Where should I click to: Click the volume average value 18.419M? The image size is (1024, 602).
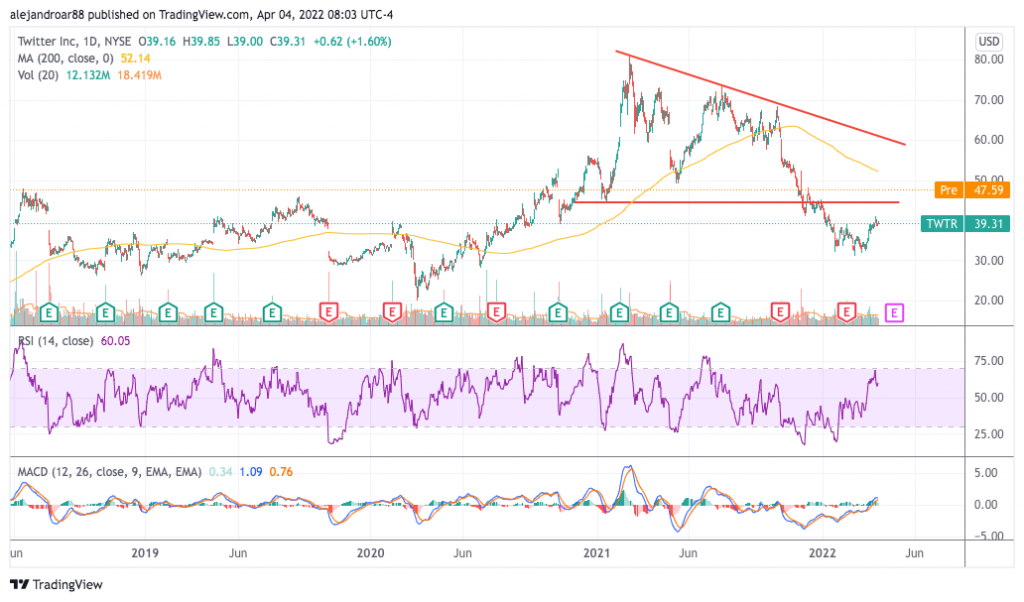pos(139,75)
